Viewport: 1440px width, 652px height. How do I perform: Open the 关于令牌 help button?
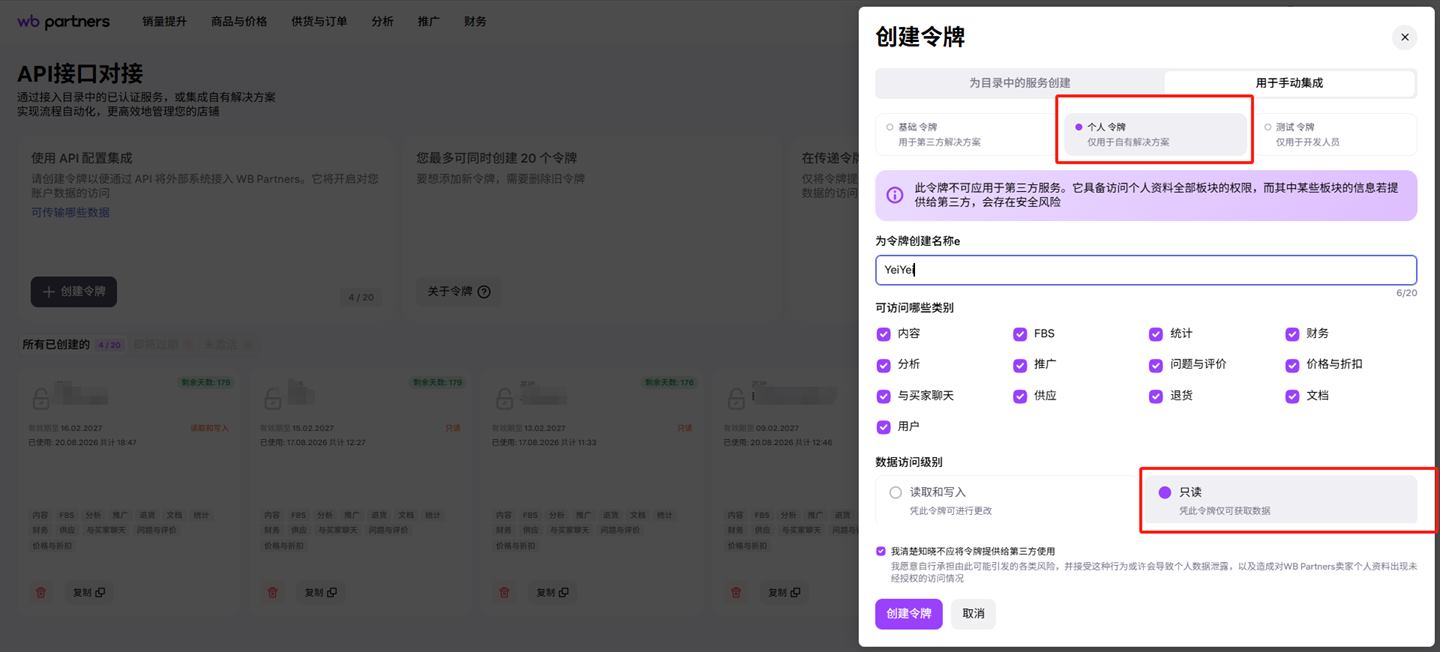tap(459, 292)
